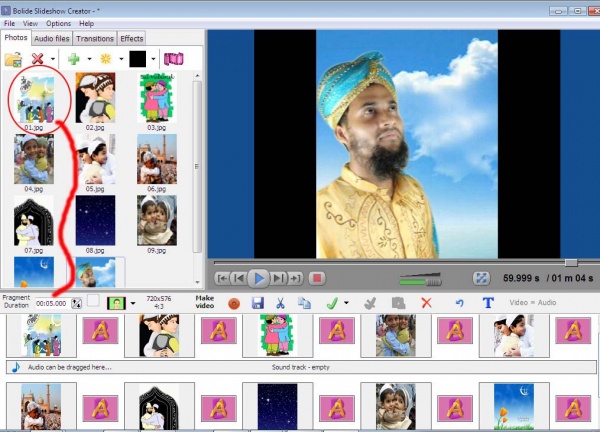
Task: Jump to the start of the slideshow
Action: coord(223,278)
